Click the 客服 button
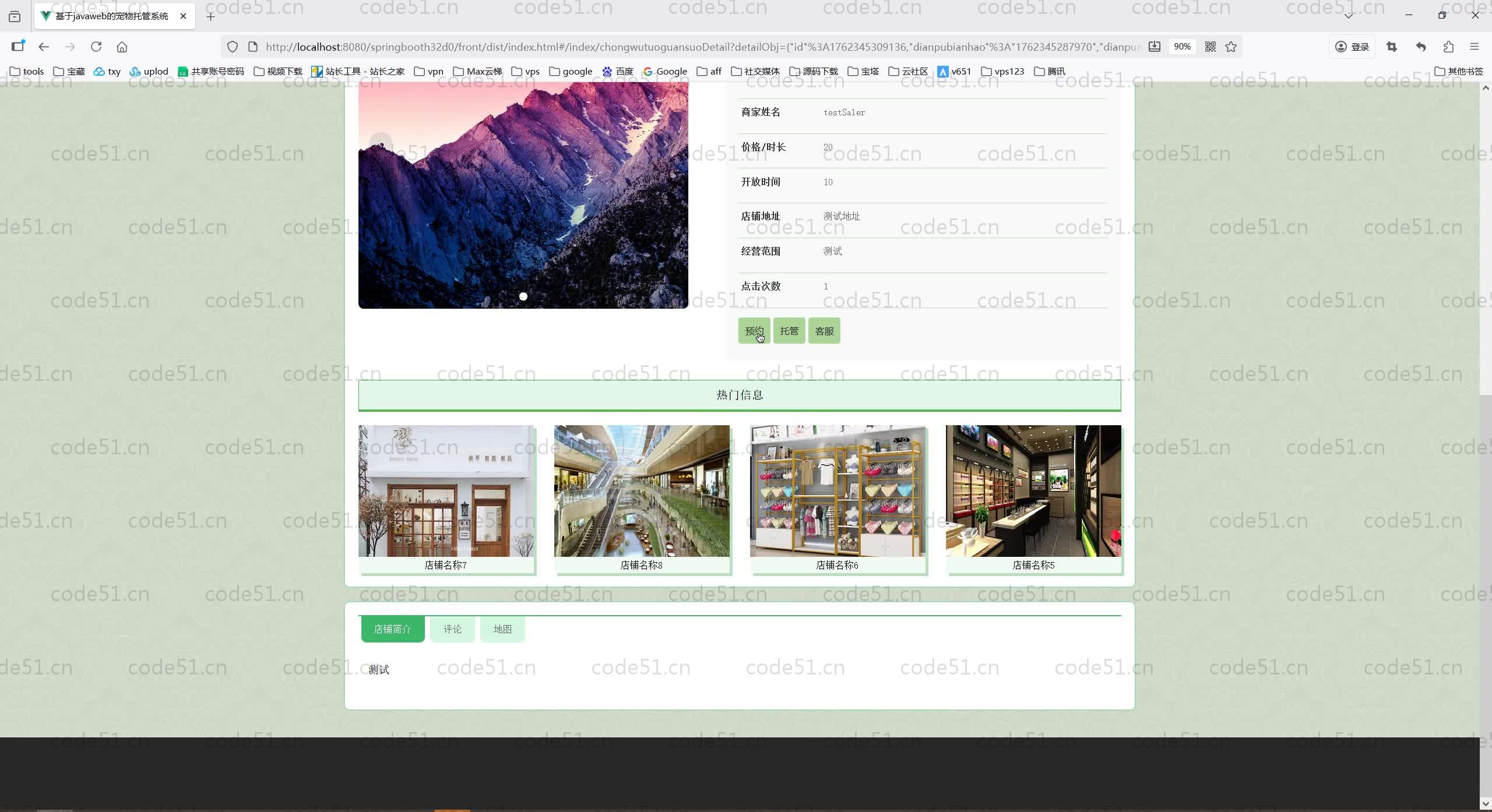 824,331
